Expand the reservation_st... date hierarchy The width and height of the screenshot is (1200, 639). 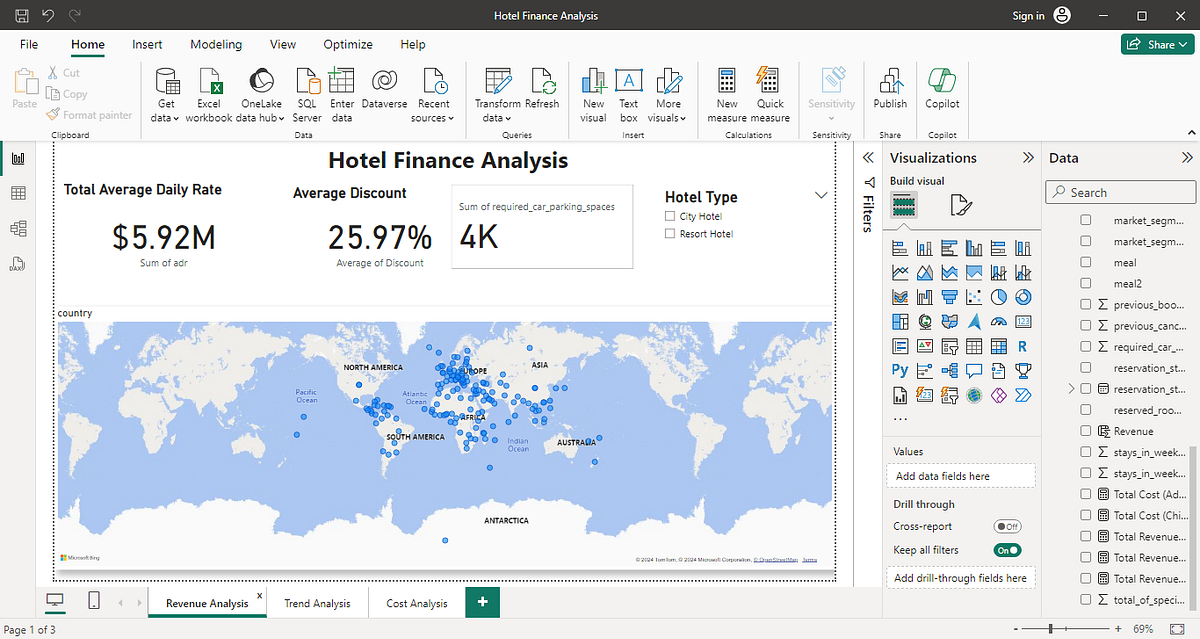pos(1072,388)
